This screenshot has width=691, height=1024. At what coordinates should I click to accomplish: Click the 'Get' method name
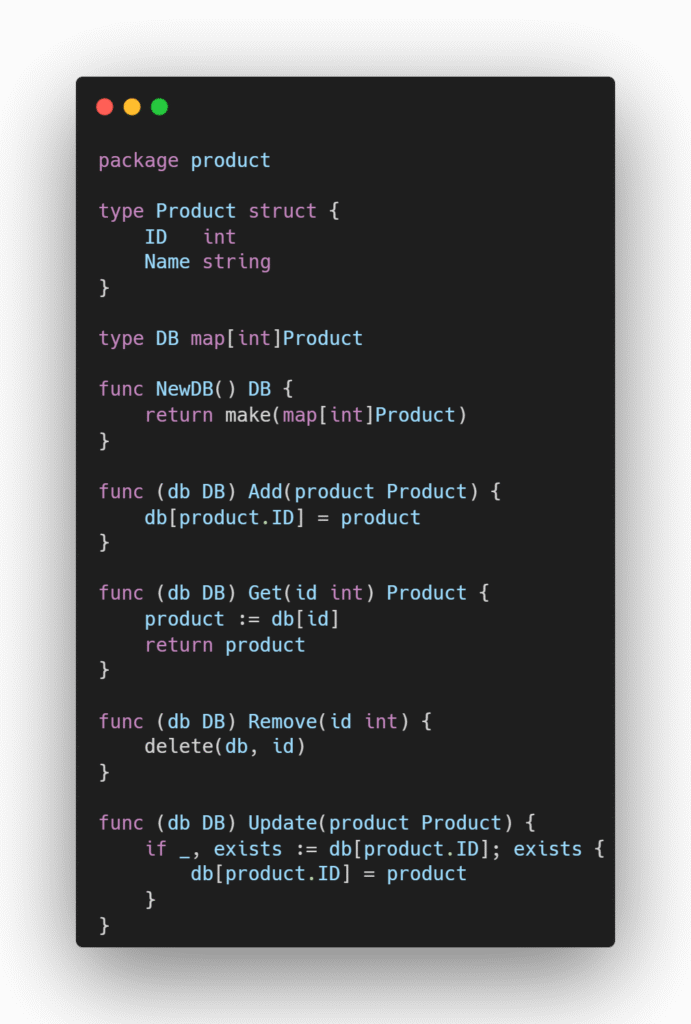coord(265,593)
